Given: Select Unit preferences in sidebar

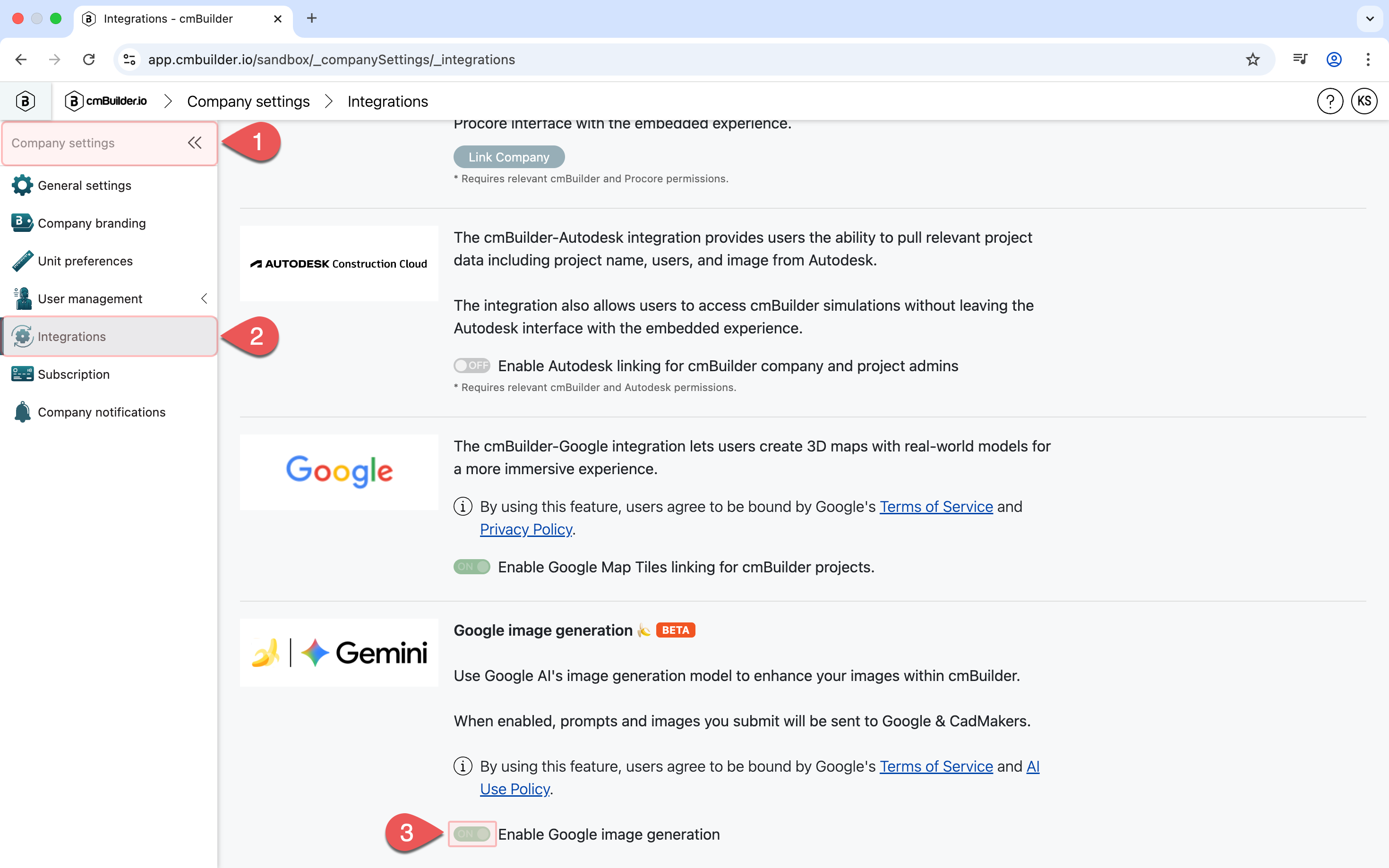Looking at the screenshot, I should coord(109,261).
